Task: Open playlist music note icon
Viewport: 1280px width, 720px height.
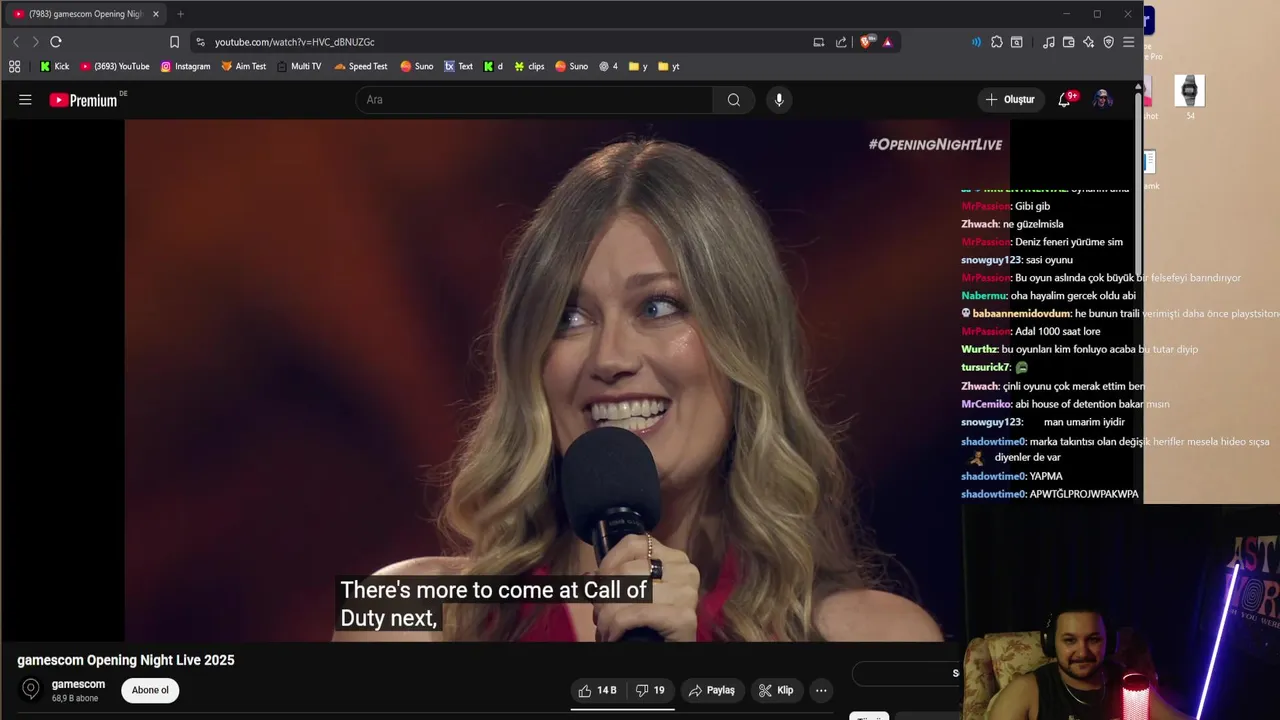Action: (1048, 42)
